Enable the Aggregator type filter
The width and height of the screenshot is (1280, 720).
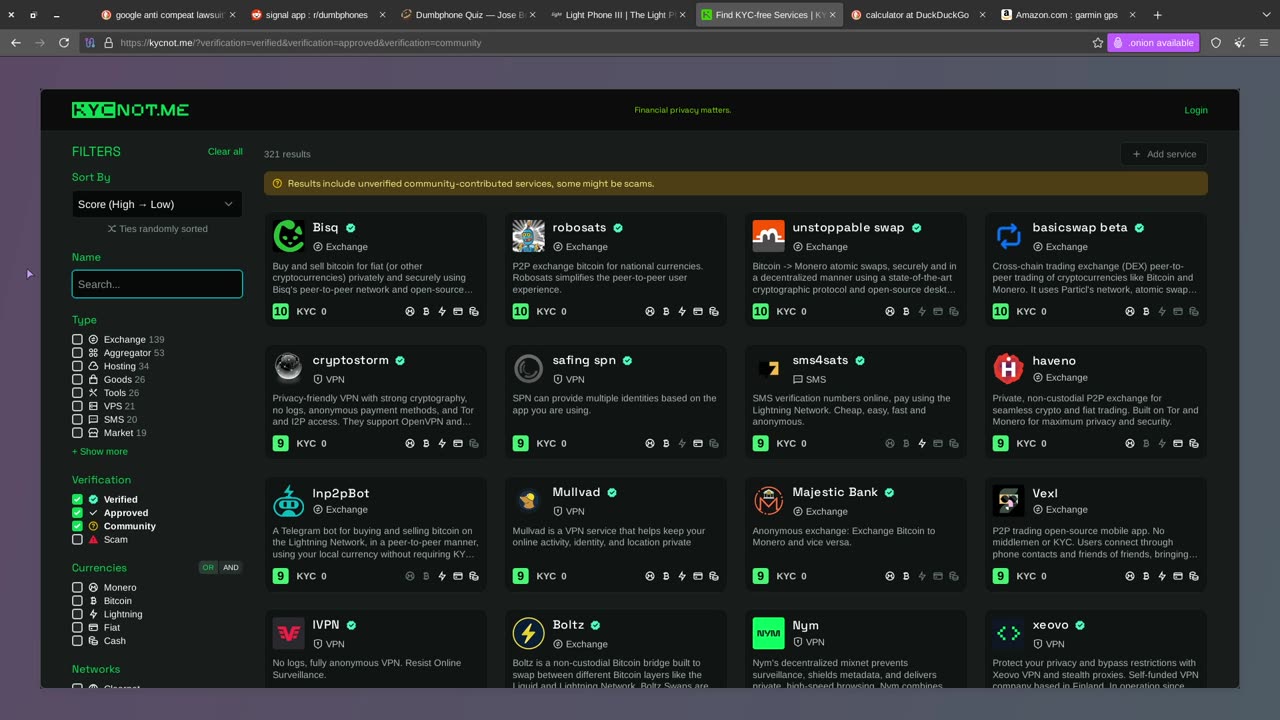[77, 353]
